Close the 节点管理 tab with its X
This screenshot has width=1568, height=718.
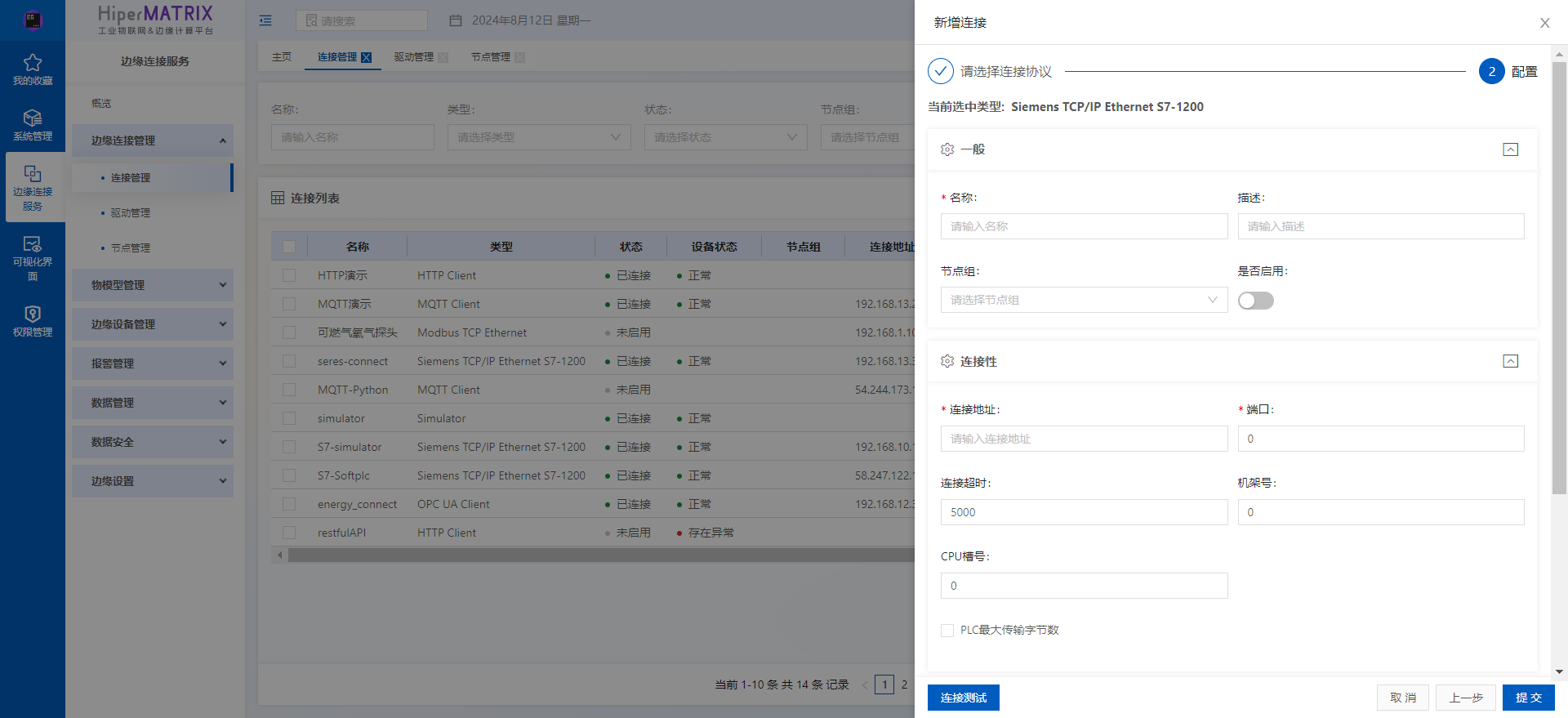(x=520, y=57)
